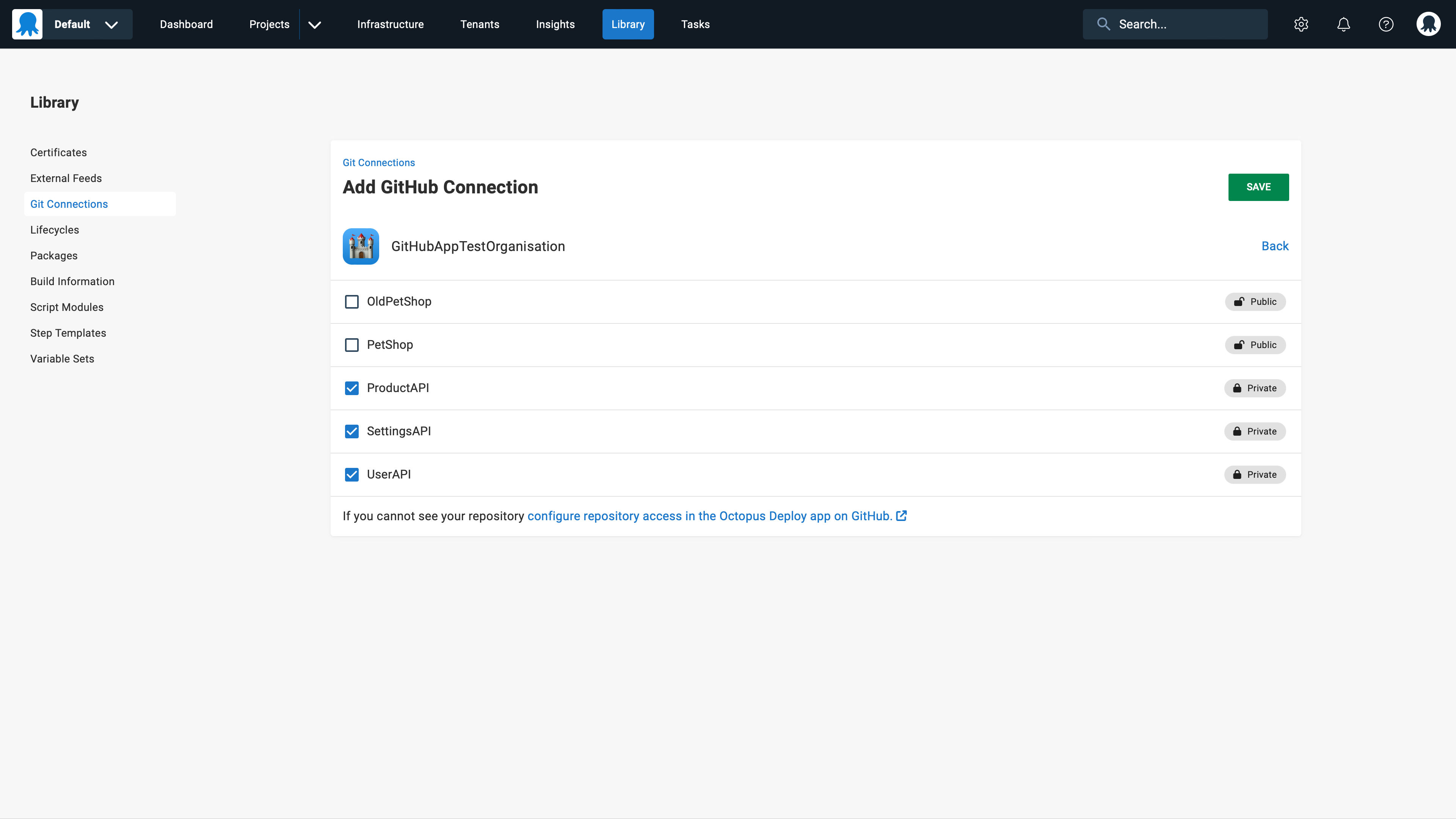Click the green SAVE button
The width and height of the screenshot is (1456, 819).
(1258, 187)
